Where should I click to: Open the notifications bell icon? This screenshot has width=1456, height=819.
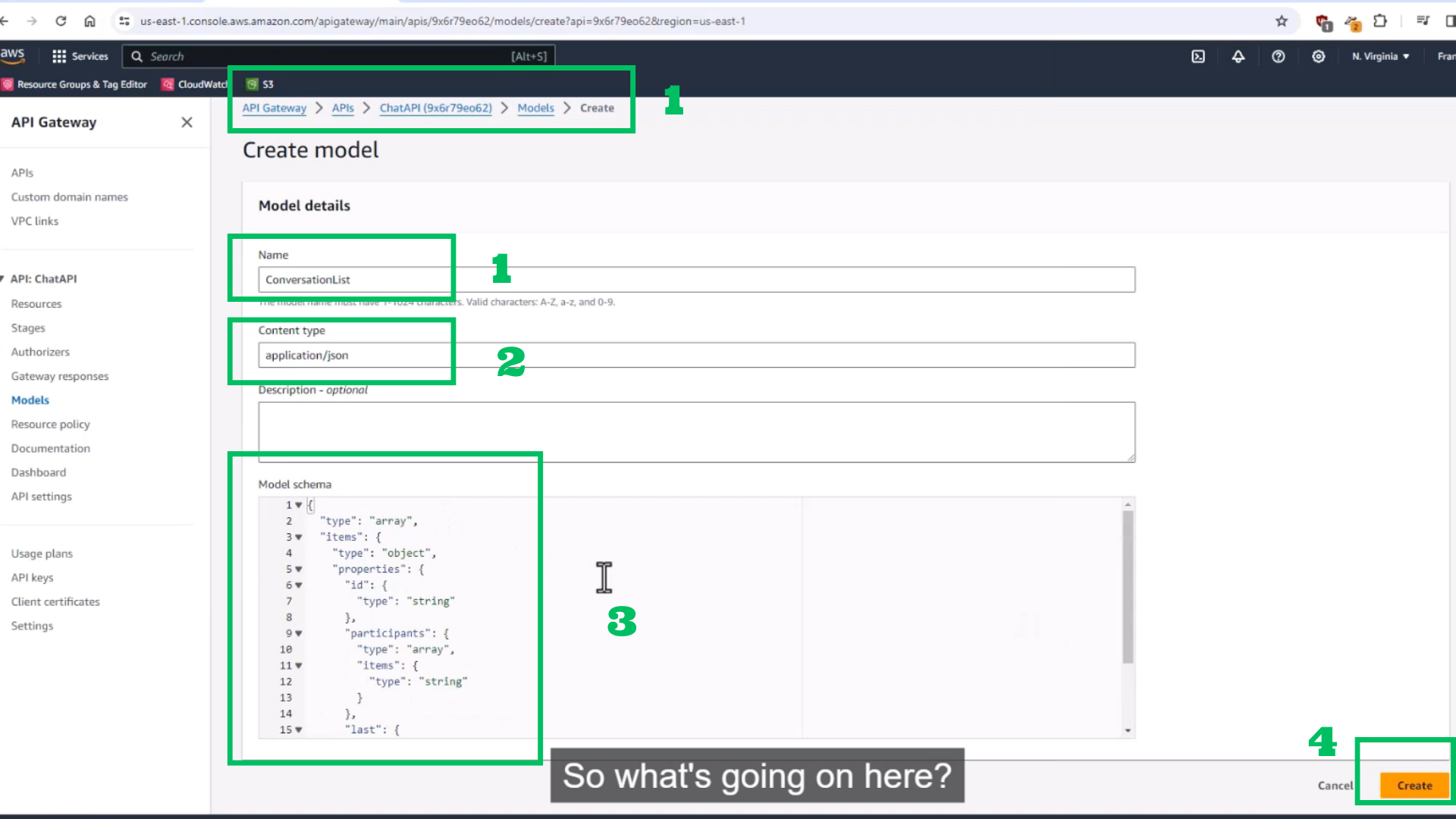pos(1238,56)
